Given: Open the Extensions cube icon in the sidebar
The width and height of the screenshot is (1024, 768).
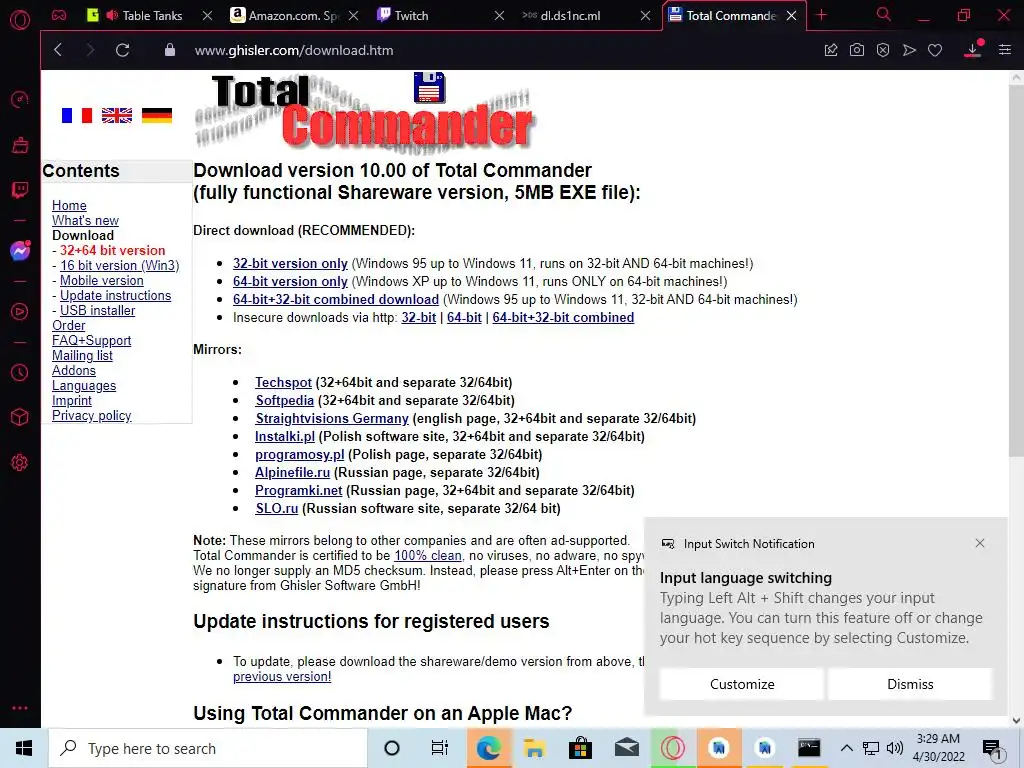Looking at the screenshot, I should pos(20,417).
